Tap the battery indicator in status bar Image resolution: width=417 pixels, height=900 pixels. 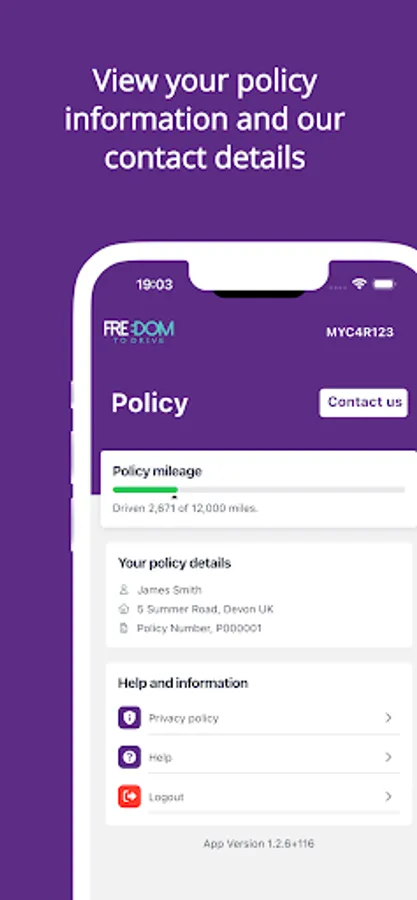pos(384,284)
